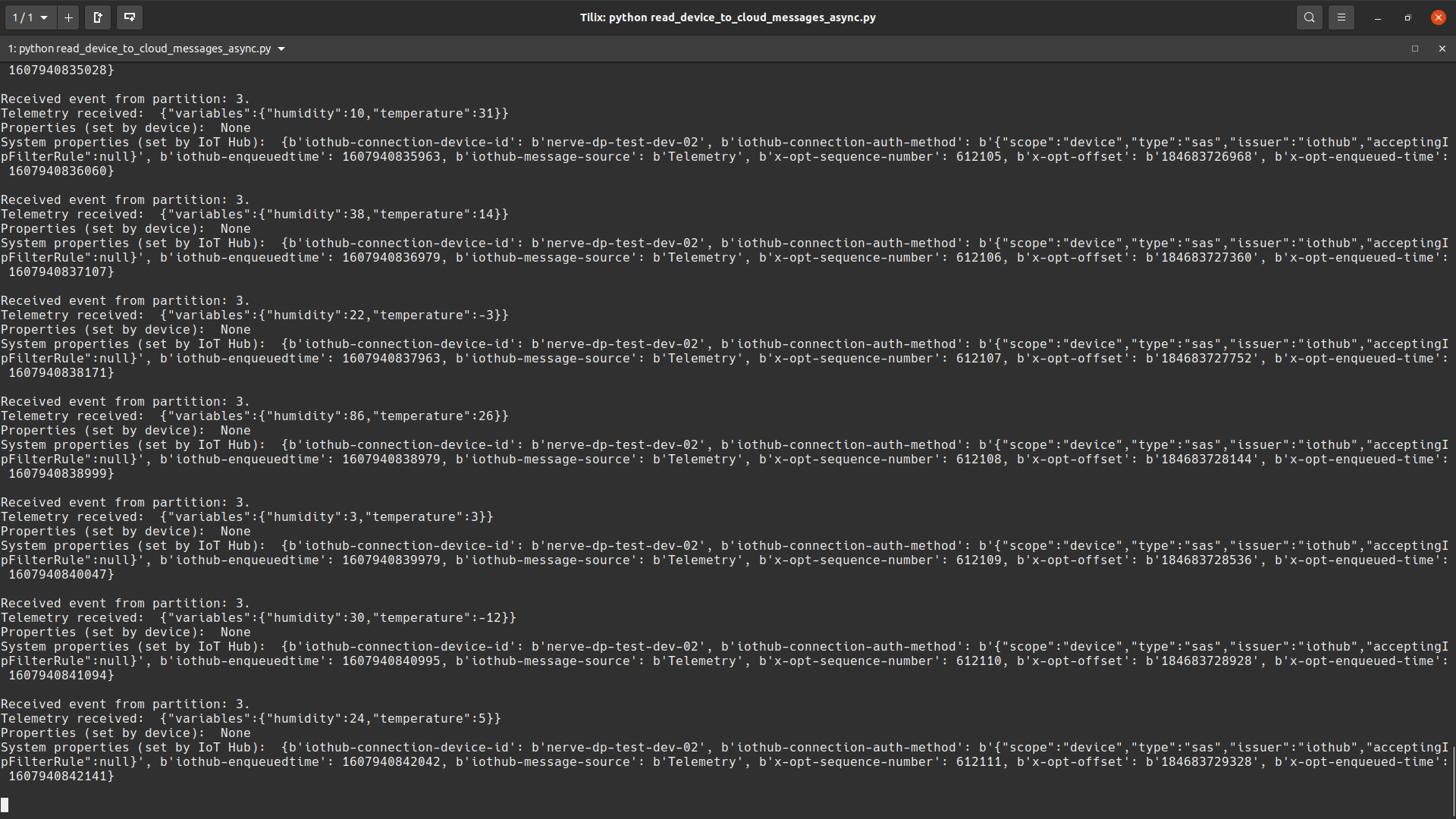Viewport: 1456px width, 819px height.
Task: Open a new session with the plus button
Action: point(68,17)
